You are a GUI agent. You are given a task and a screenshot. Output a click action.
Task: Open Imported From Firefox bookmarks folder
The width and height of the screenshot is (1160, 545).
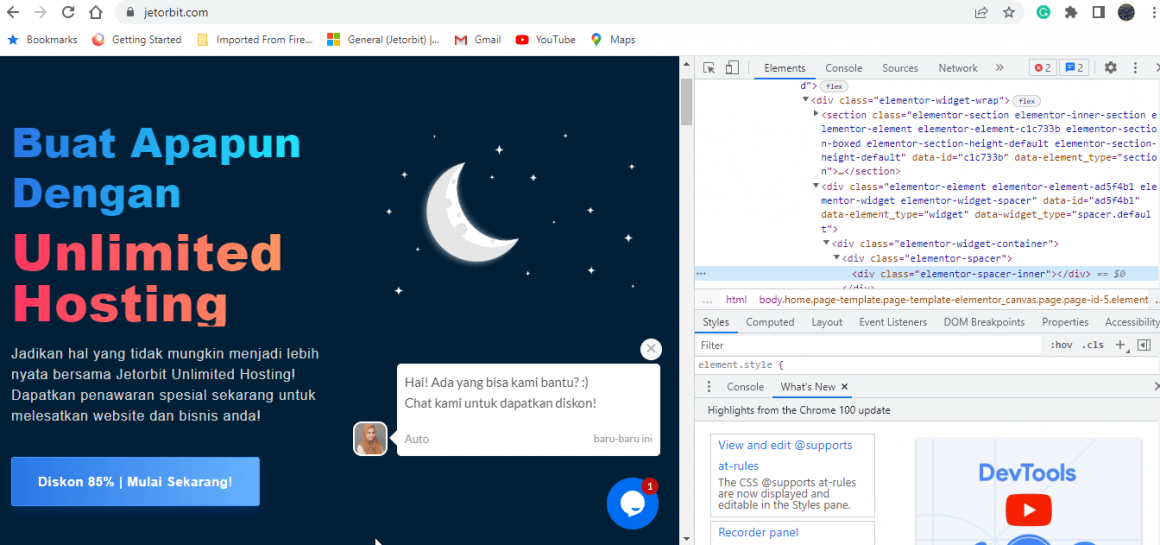[x=255, y=40]
